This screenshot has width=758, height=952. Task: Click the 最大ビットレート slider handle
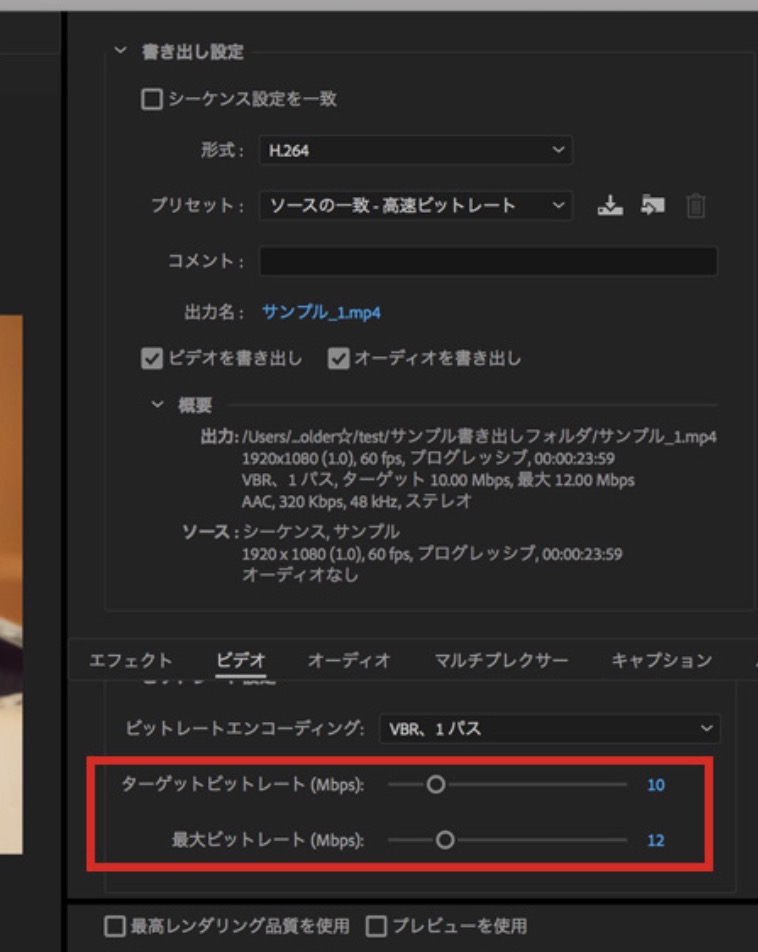pyautogui.click(x=445, y=840)
